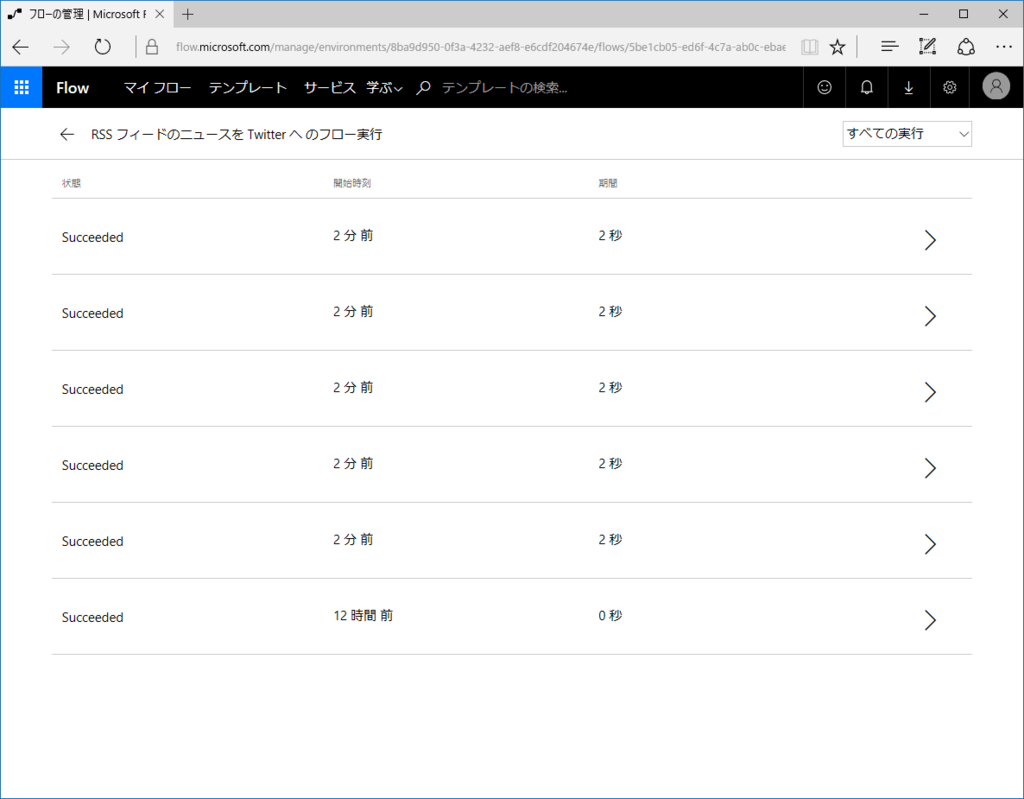Screen dimensions: 1024x799
Task: Expand the 学ぶ navigation menu
Action: pos(383,87)
